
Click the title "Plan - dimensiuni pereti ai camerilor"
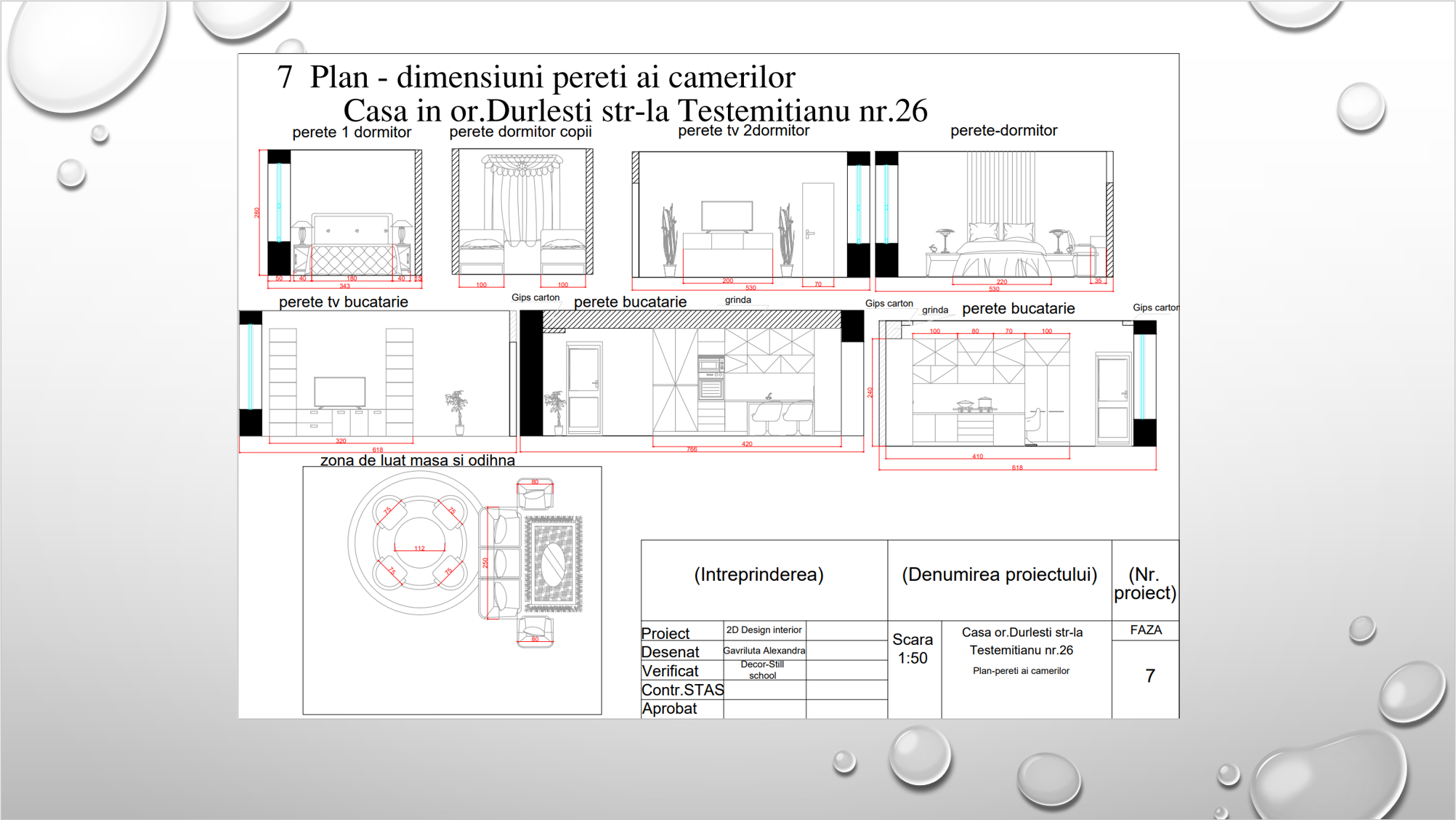tap(552, 77)
